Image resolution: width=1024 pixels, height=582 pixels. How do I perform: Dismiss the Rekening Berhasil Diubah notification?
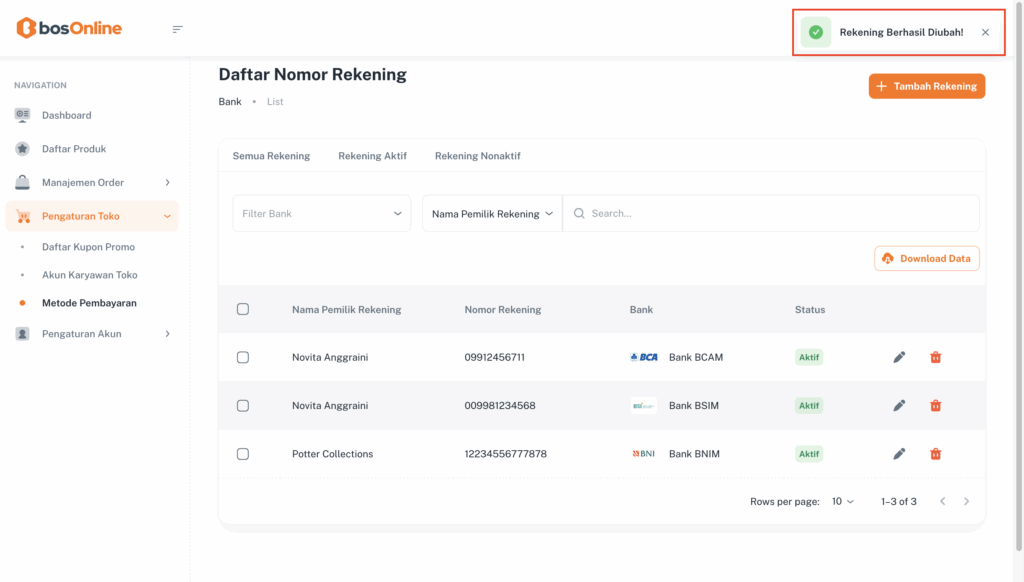point(985,32)
